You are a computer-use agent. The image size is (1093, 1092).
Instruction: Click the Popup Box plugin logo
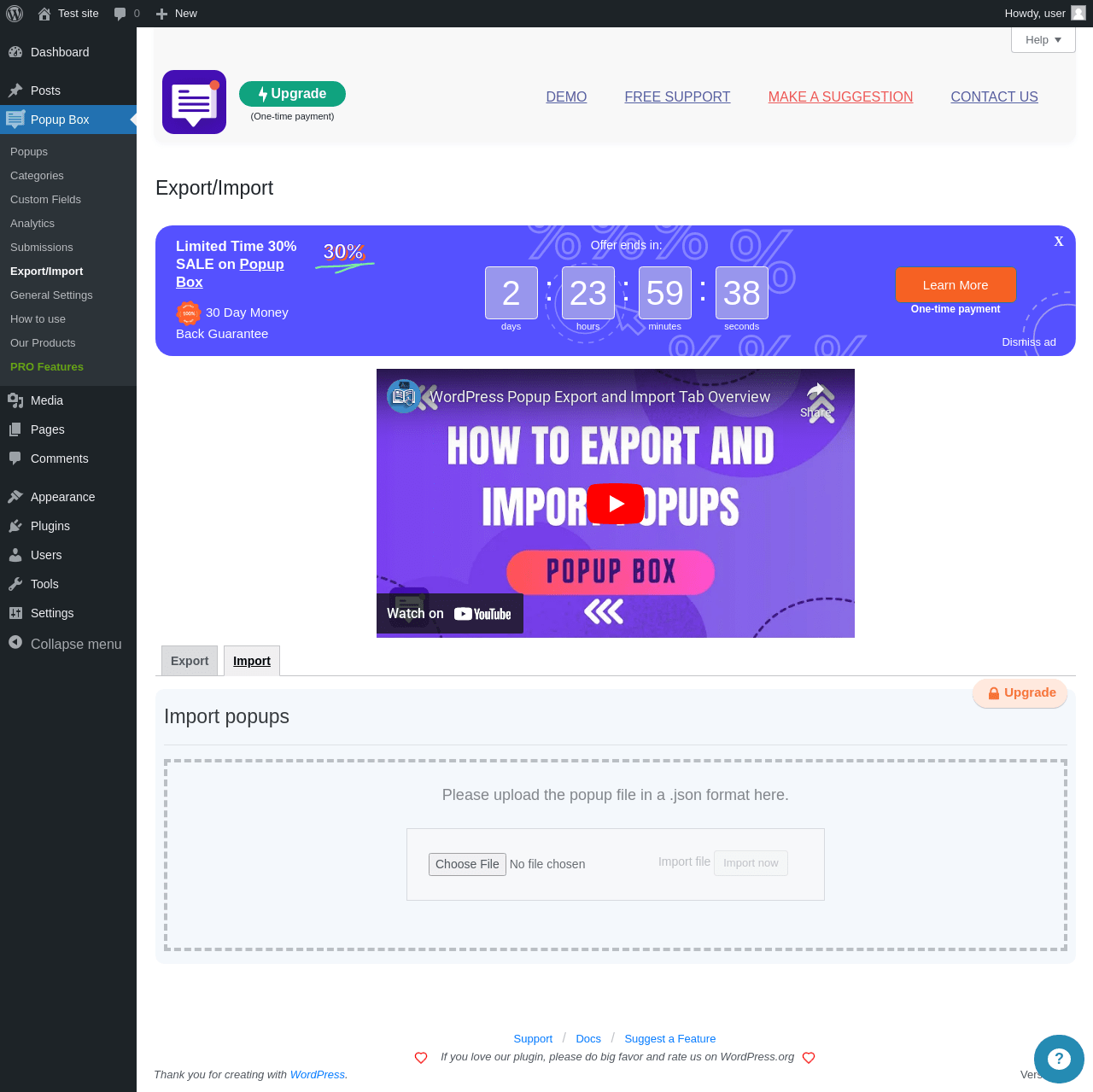pyautogui.click(x=194, y=102)
